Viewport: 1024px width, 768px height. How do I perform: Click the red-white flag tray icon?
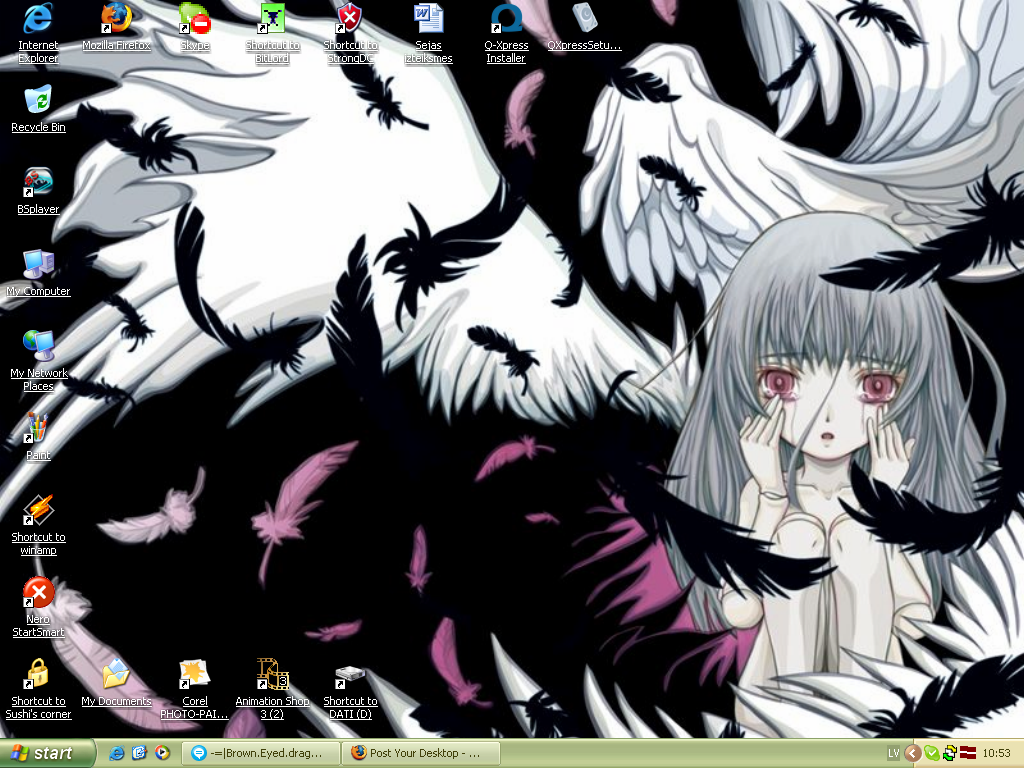tap(968, 753)
